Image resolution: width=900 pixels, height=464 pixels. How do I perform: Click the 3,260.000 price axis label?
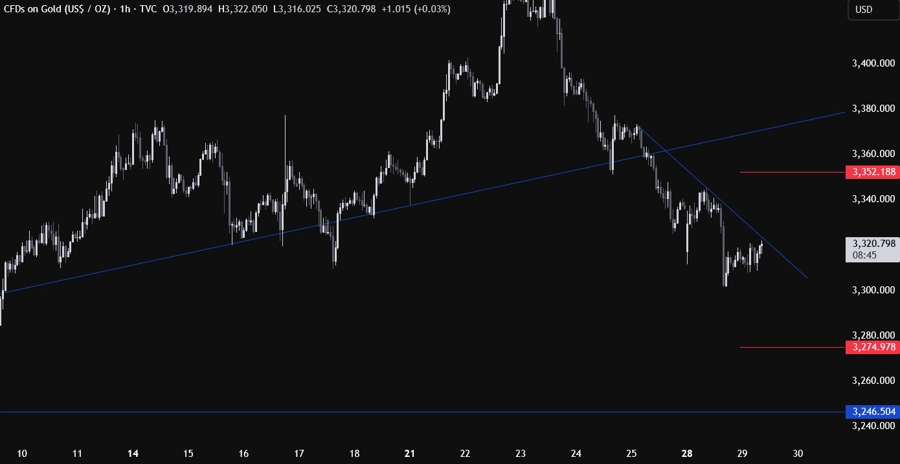pyautogui.click(x=874, y=380)
